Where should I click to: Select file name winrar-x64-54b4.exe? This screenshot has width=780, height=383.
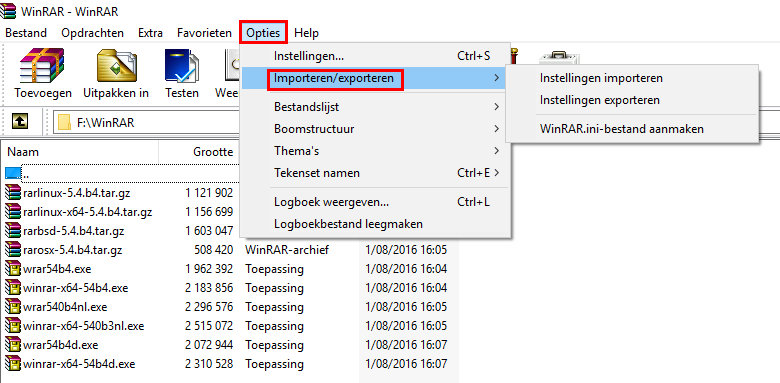point(76,288)
